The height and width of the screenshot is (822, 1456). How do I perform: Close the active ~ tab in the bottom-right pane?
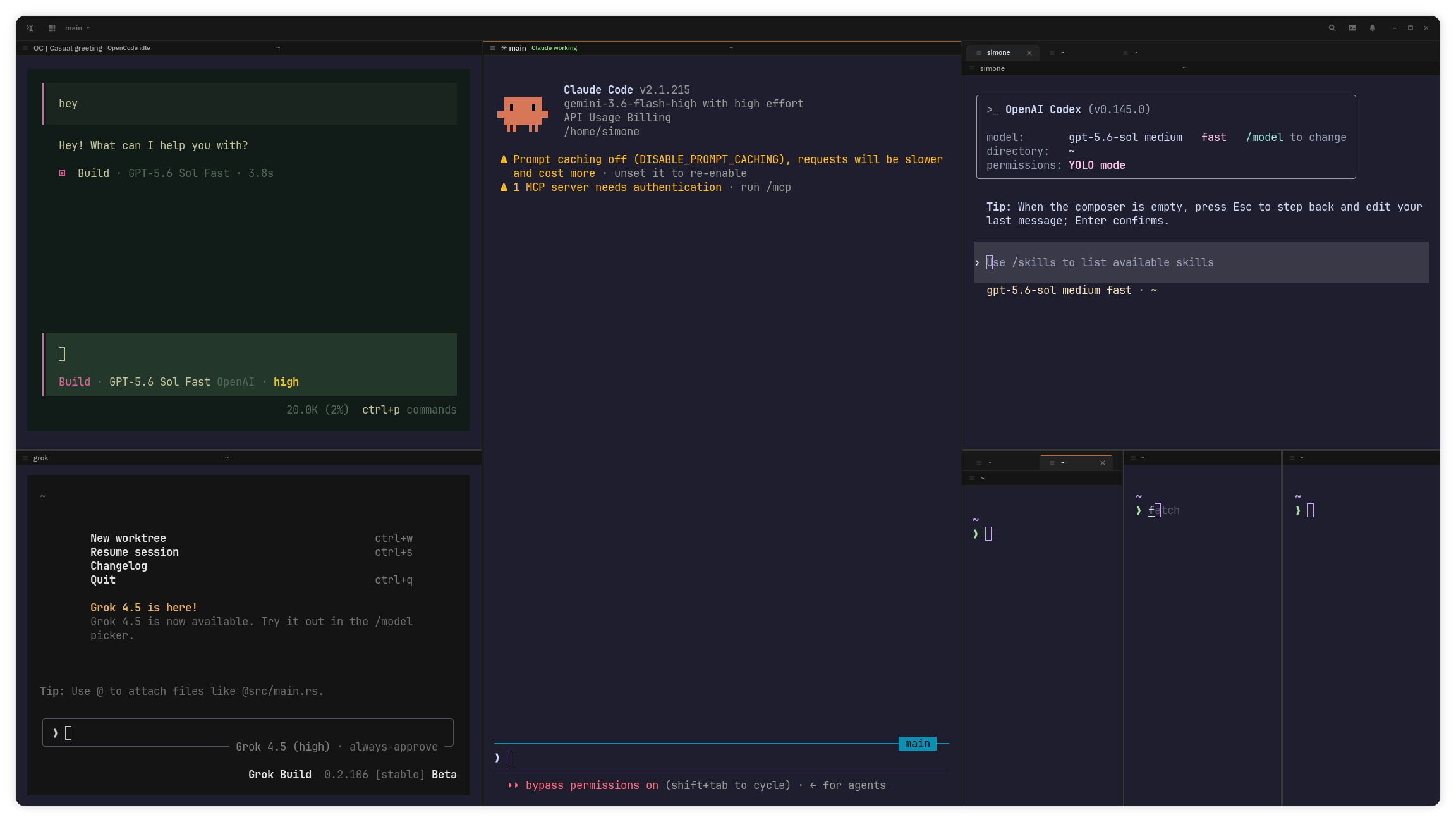pyautogui.click(x=1103, y=463)
